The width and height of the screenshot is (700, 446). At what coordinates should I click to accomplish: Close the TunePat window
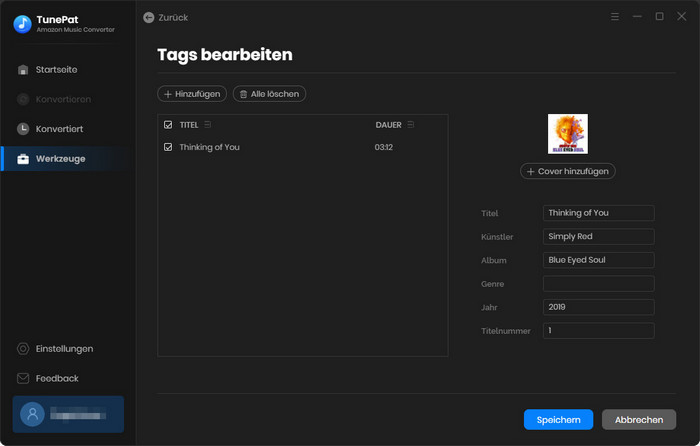click(x=682, y=17)
